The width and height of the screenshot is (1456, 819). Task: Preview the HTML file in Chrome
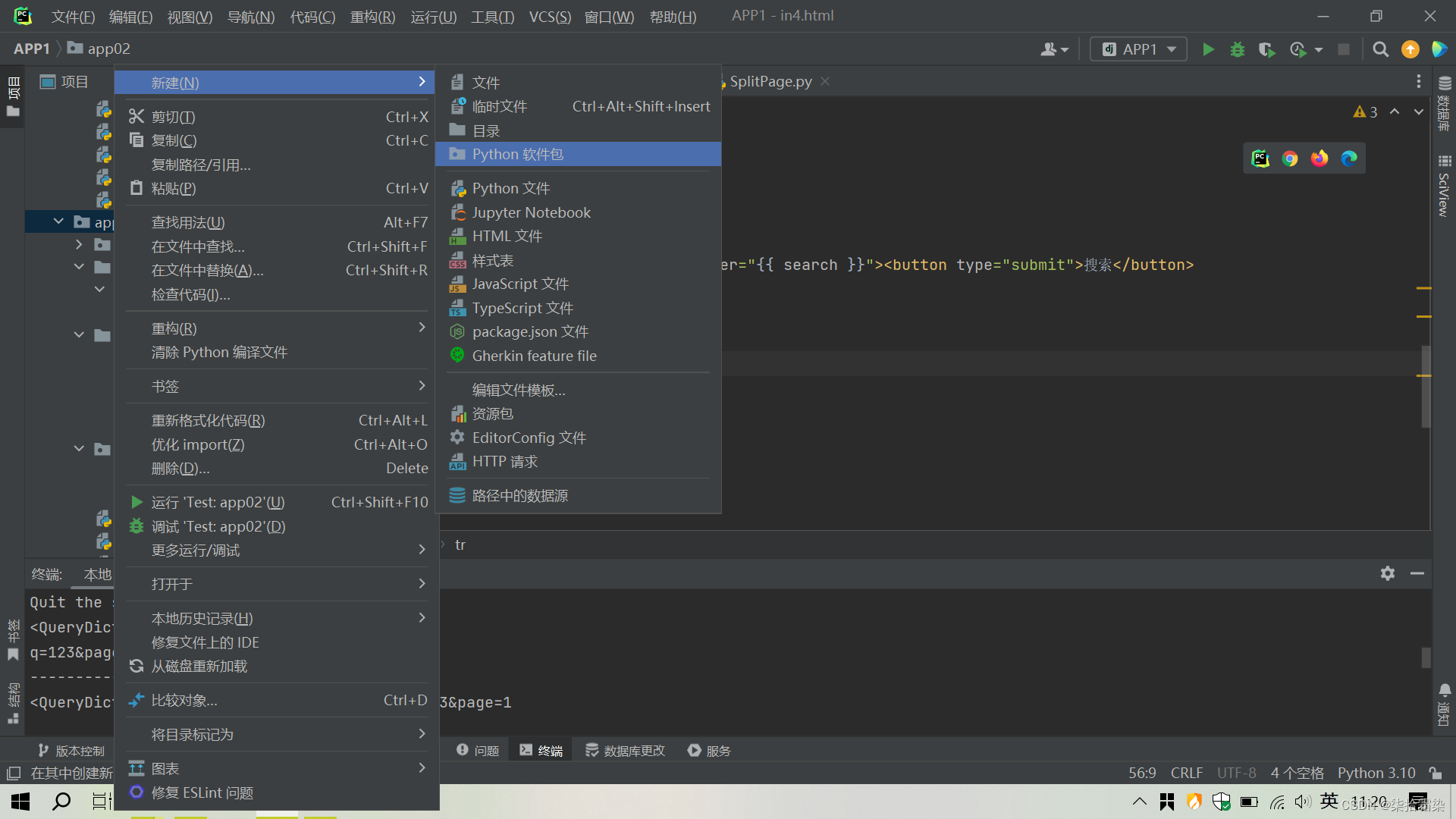1290,158
